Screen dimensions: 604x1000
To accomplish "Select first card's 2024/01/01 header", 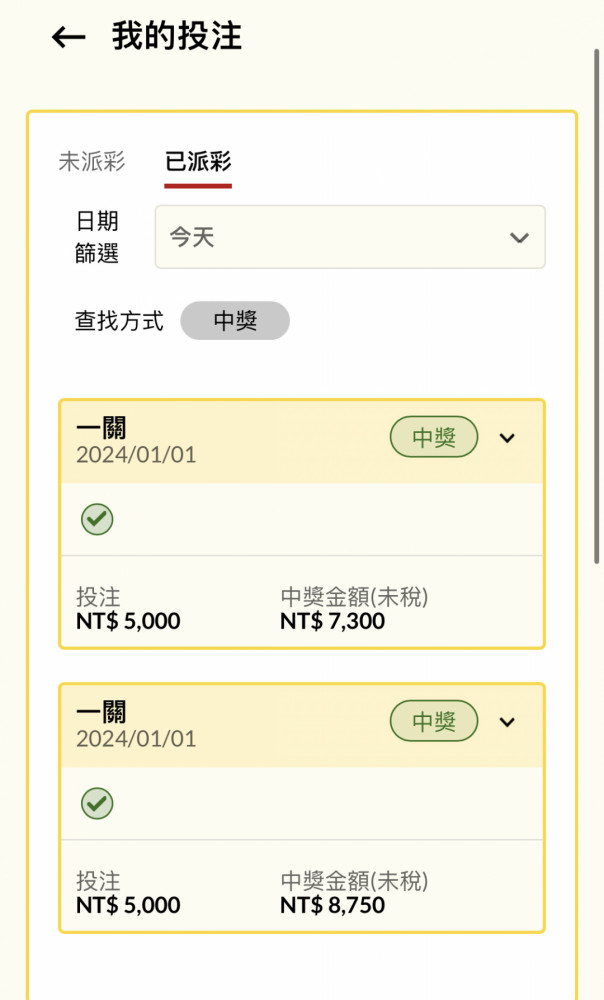I will [x=136, y=455].
